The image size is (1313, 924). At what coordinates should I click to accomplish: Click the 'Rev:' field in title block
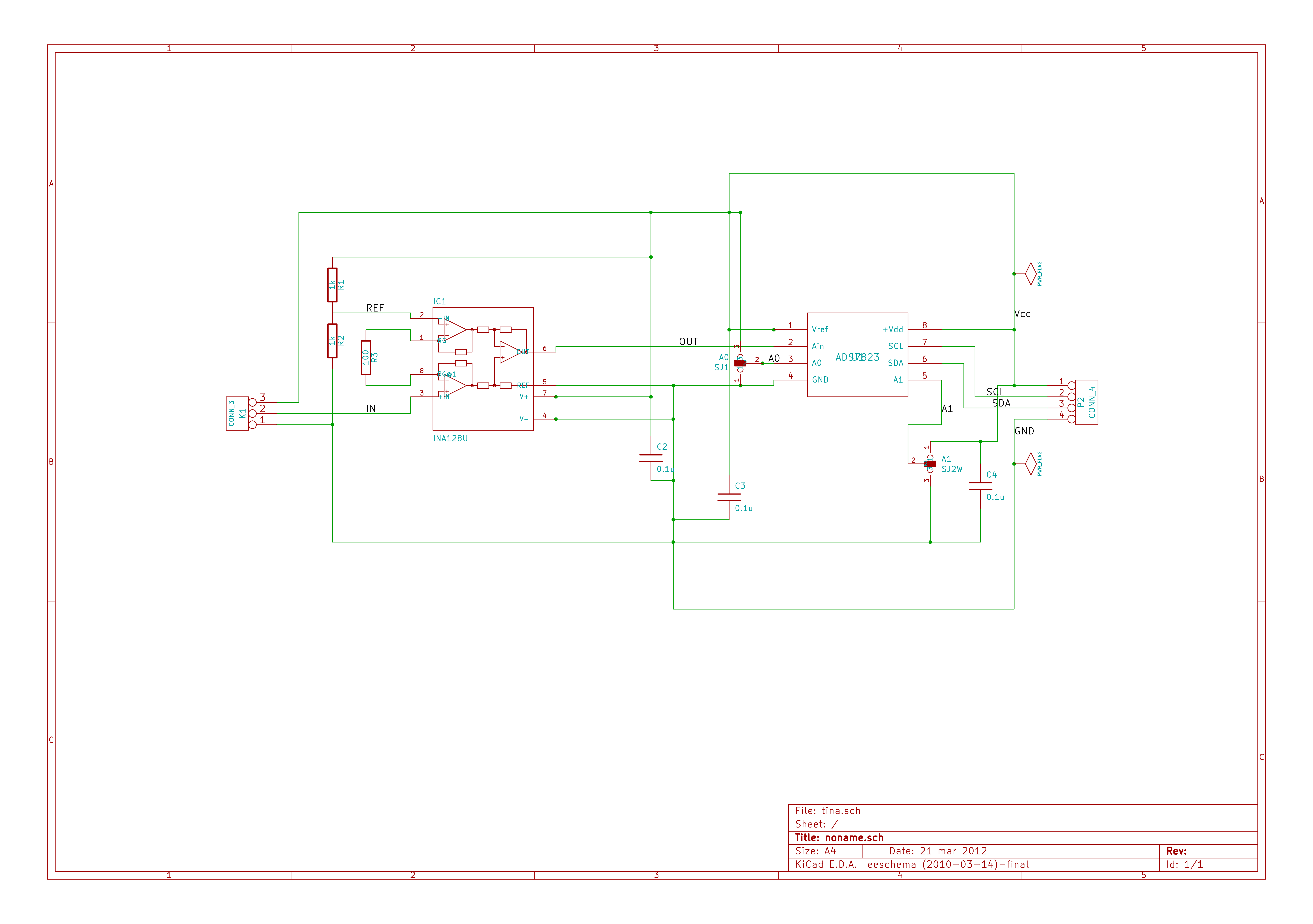tap(1176, 851)
